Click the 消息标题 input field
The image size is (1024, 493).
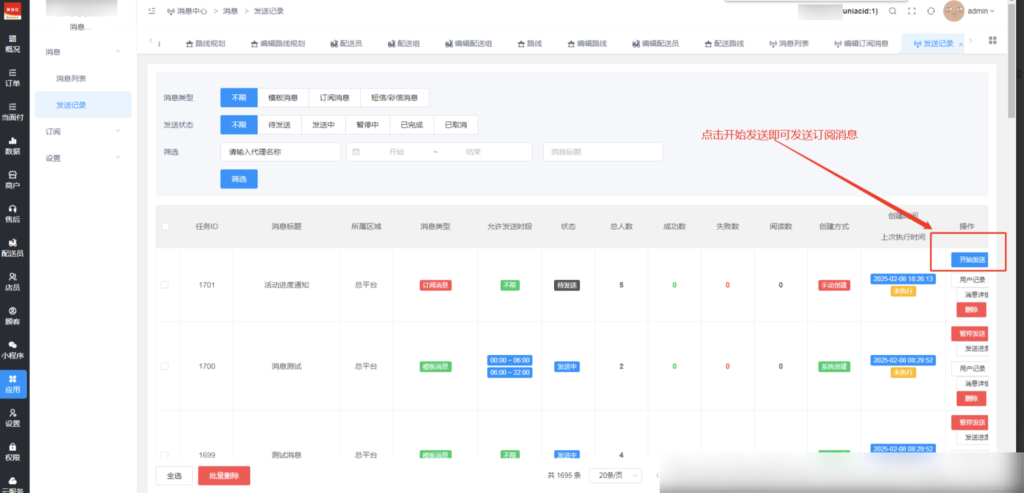click(603, 151)
